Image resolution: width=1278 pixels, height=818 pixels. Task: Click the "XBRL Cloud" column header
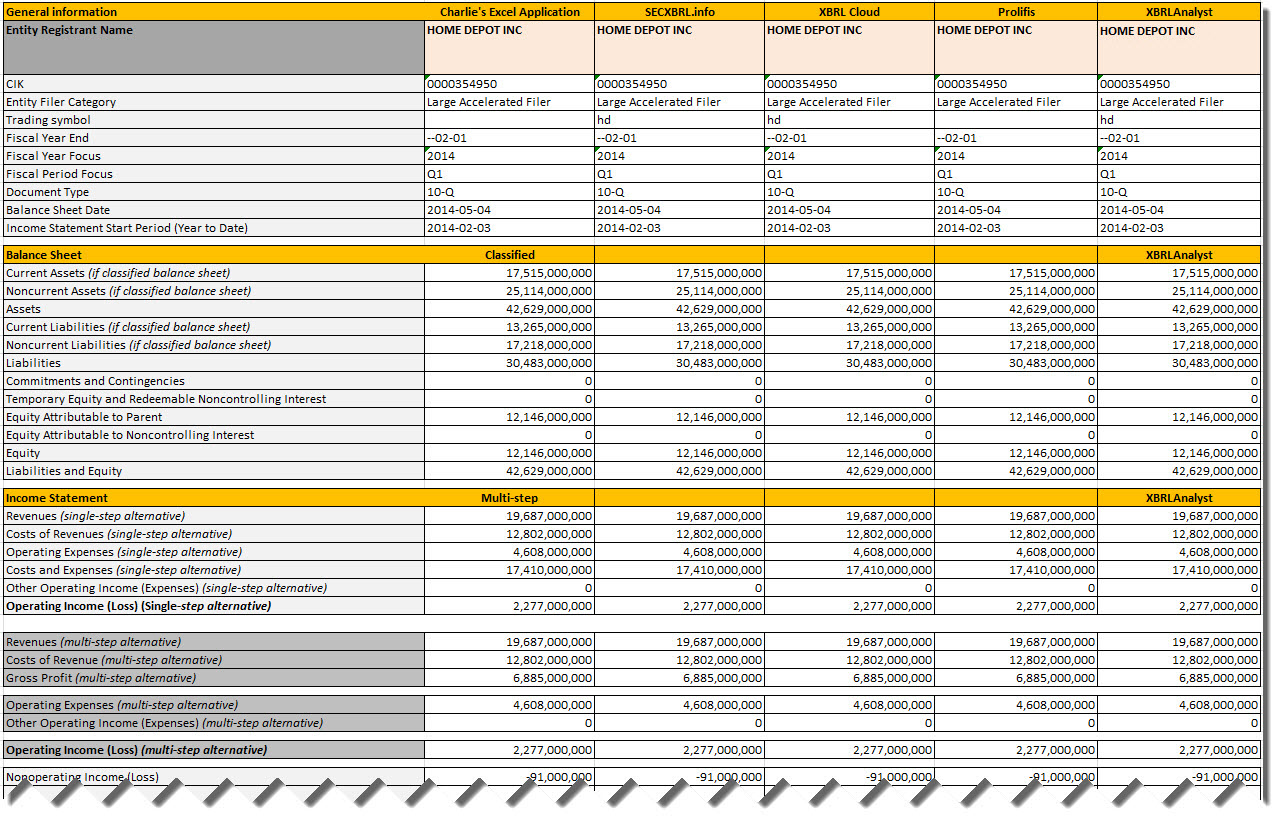(850, 12)
